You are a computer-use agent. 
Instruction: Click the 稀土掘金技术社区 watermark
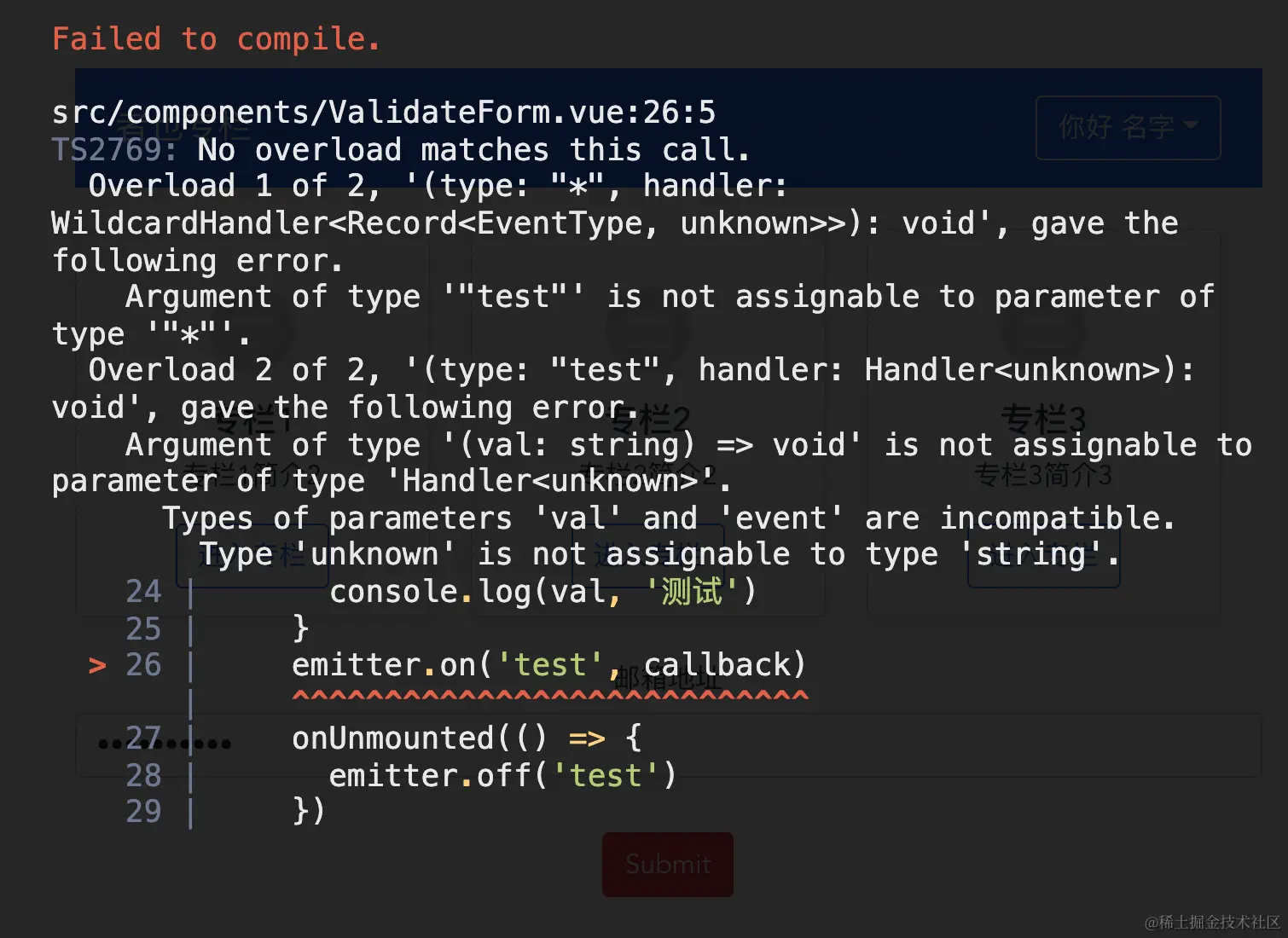(x=1212, y=922)
